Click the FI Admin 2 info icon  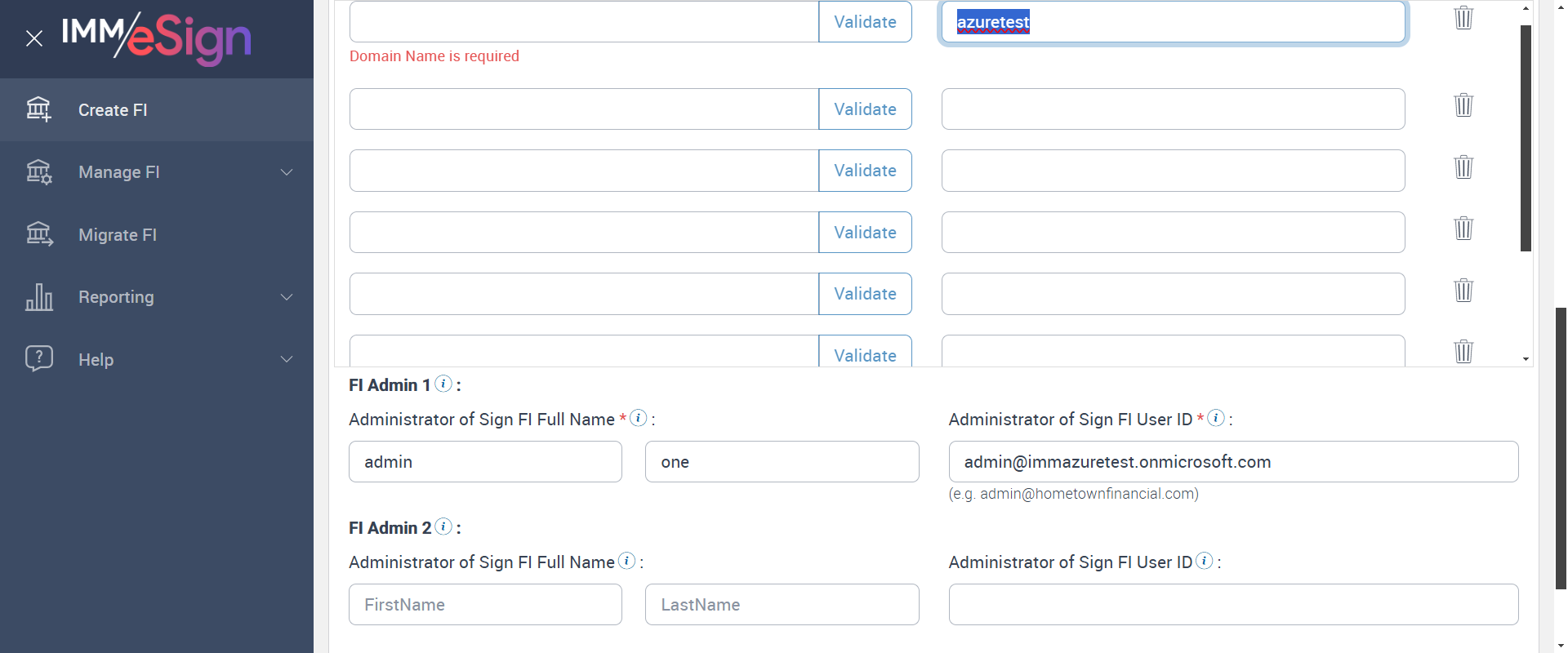click(x=443, y=526)
